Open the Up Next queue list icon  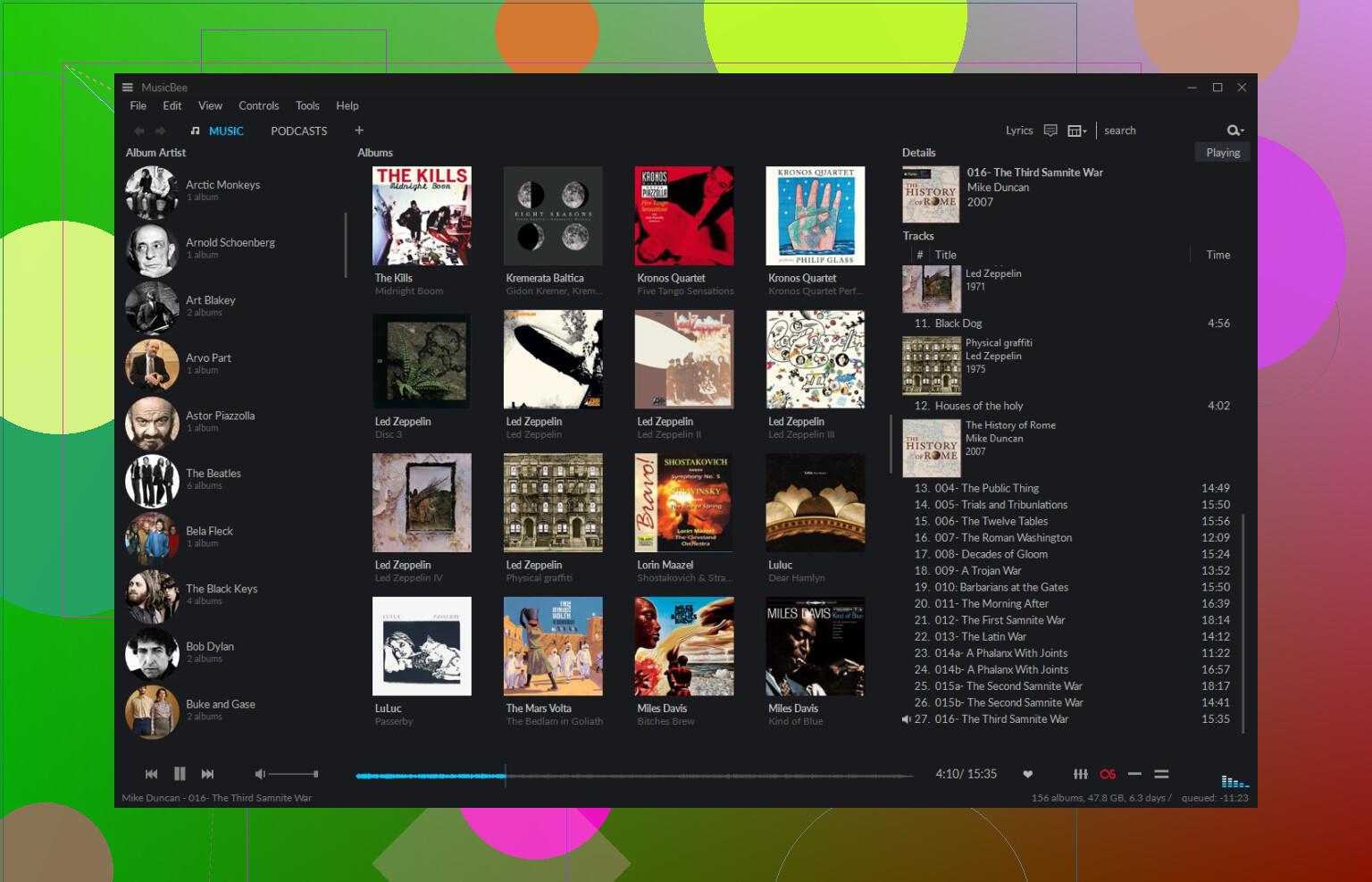[x=1161, y=774]
